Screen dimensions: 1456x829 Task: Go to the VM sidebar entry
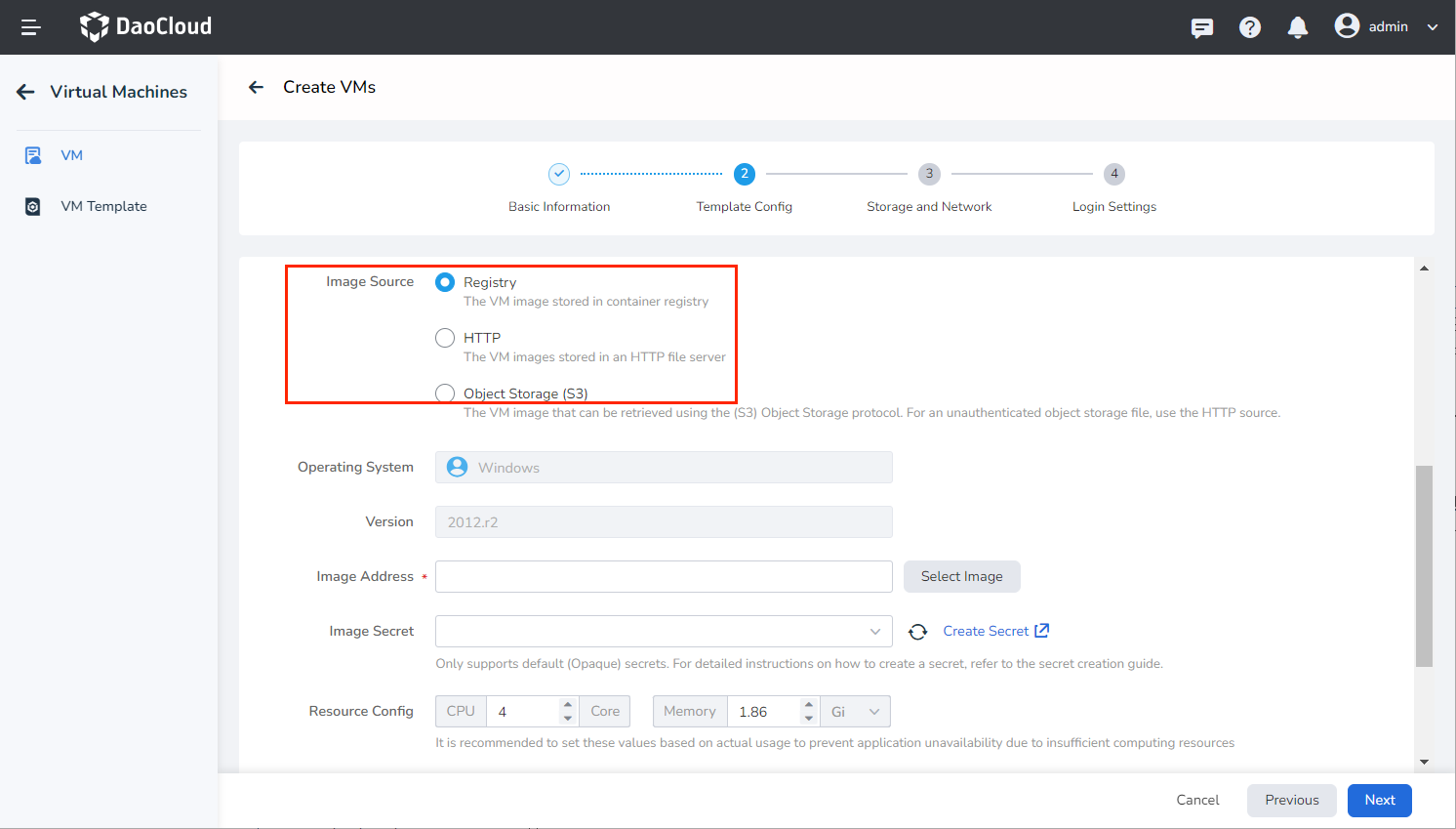pos(70,154)
